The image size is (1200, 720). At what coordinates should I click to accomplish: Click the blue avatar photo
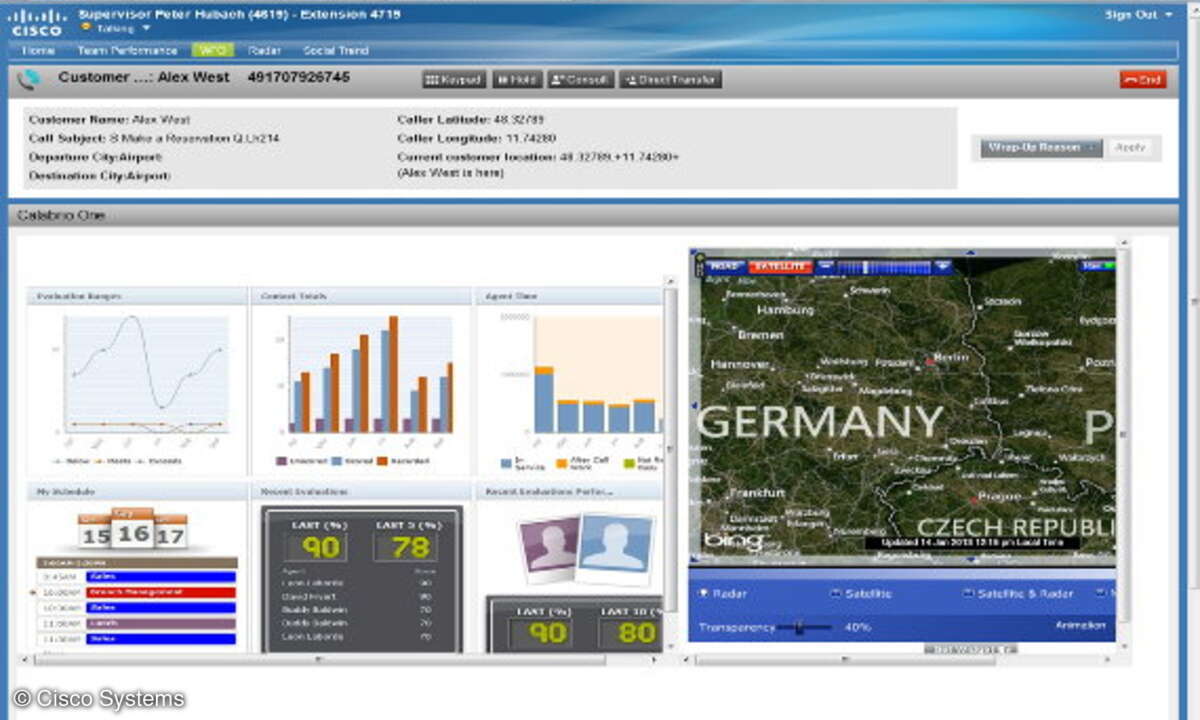(x=615, y=549)
